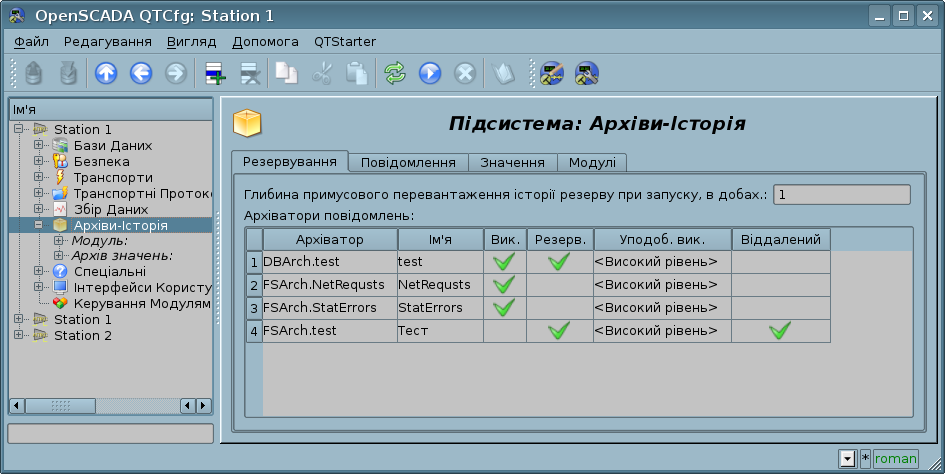Toggle the Вик. check for DBArch.test
Viewport: 945px width, 474px height.
click(x=504, y=262)
